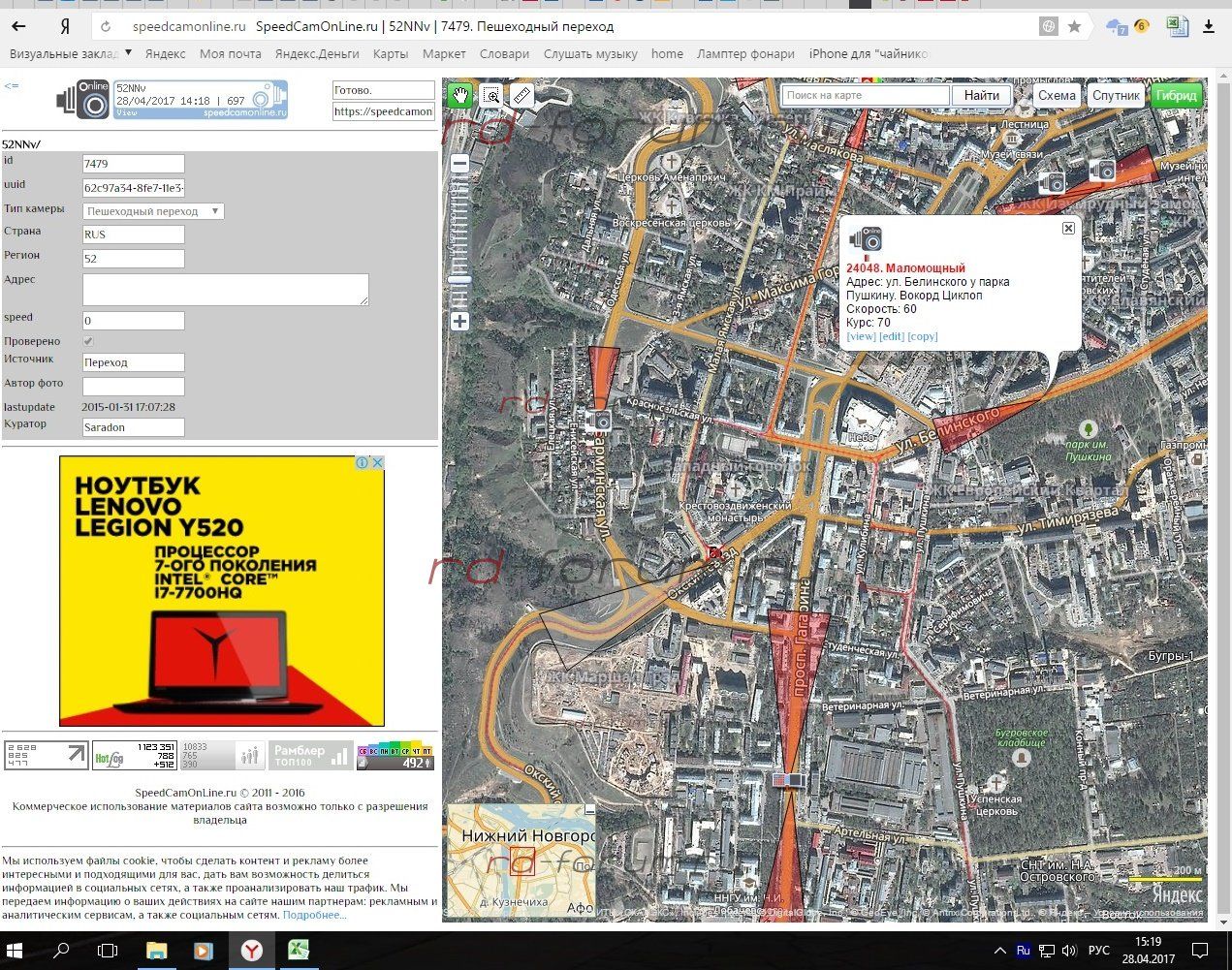Open the Моя почта bookmark
Image resolution: width=1232 pixels, height=970 pixels.
click(231, 53)
